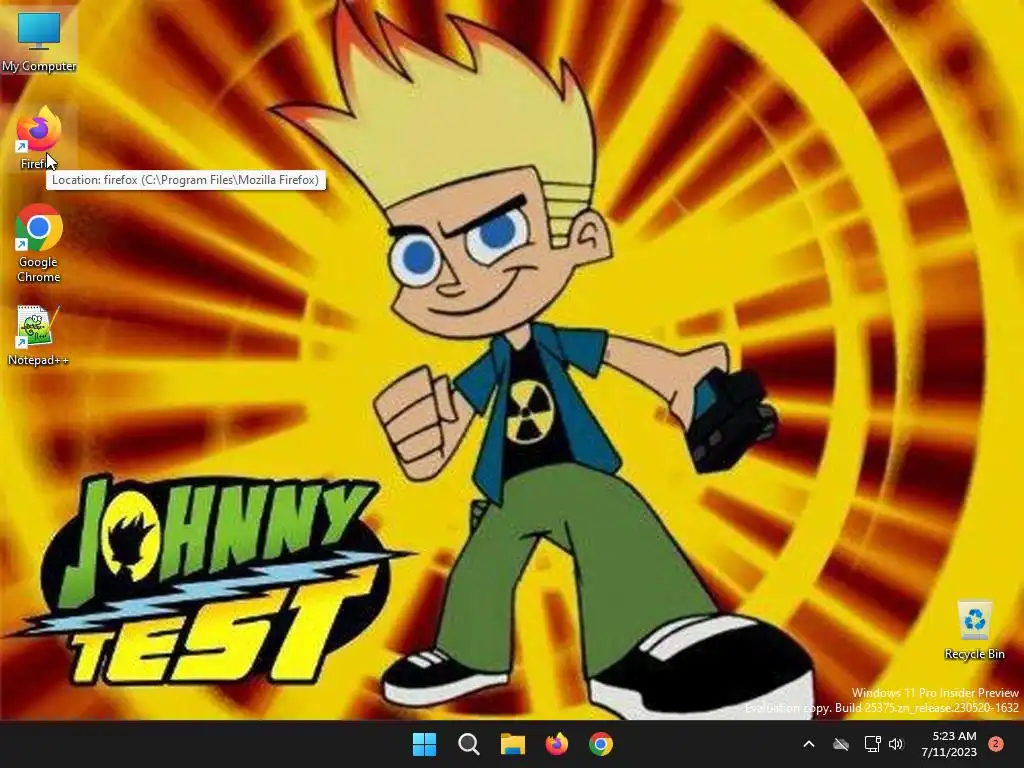The height and width of the screenshot is (768, 1024).
Task: Launch Chrome from the taskbar
Action: (x=601, y=744)
